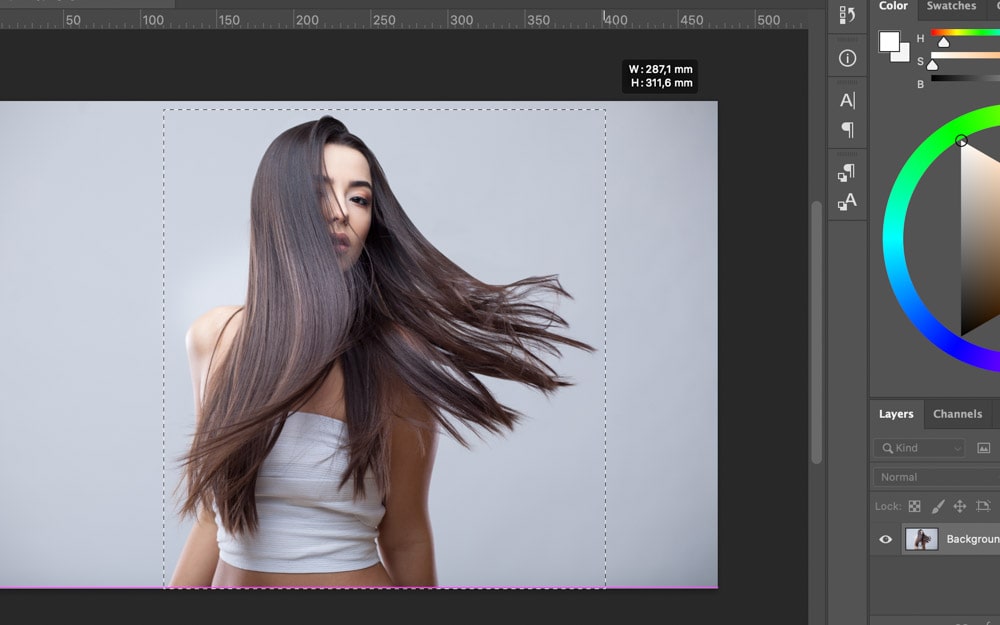The width and height of the screenshot is (1000, 625).
Task: Select the Background layer thumbnail
Action: [922, 540]
